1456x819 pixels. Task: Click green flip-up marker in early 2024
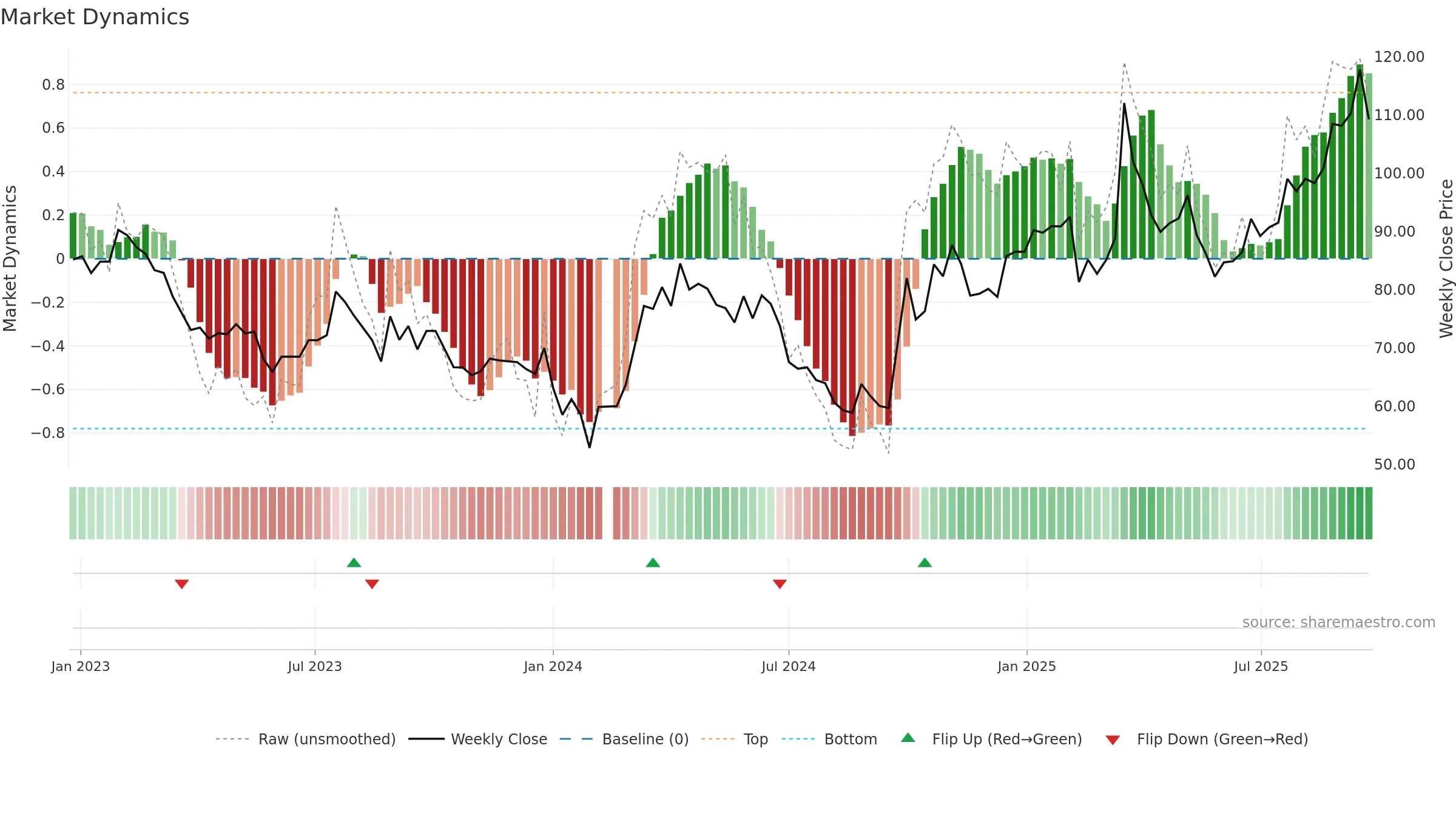[653, 562]
